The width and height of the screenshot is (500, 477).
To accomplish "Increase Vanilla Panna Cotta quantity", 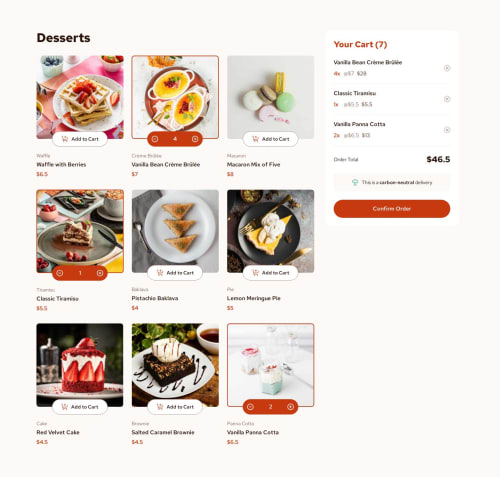I will [290, 407].
